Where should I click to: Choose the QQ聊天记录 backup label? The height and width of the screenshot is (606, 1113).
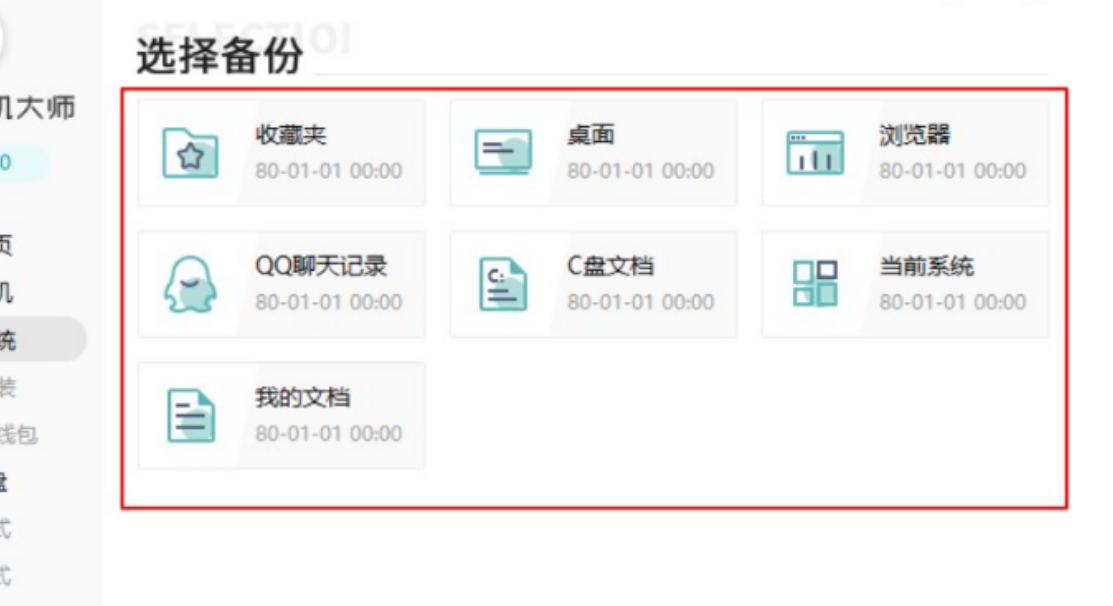pyautogui.click(x=321, y=267)
